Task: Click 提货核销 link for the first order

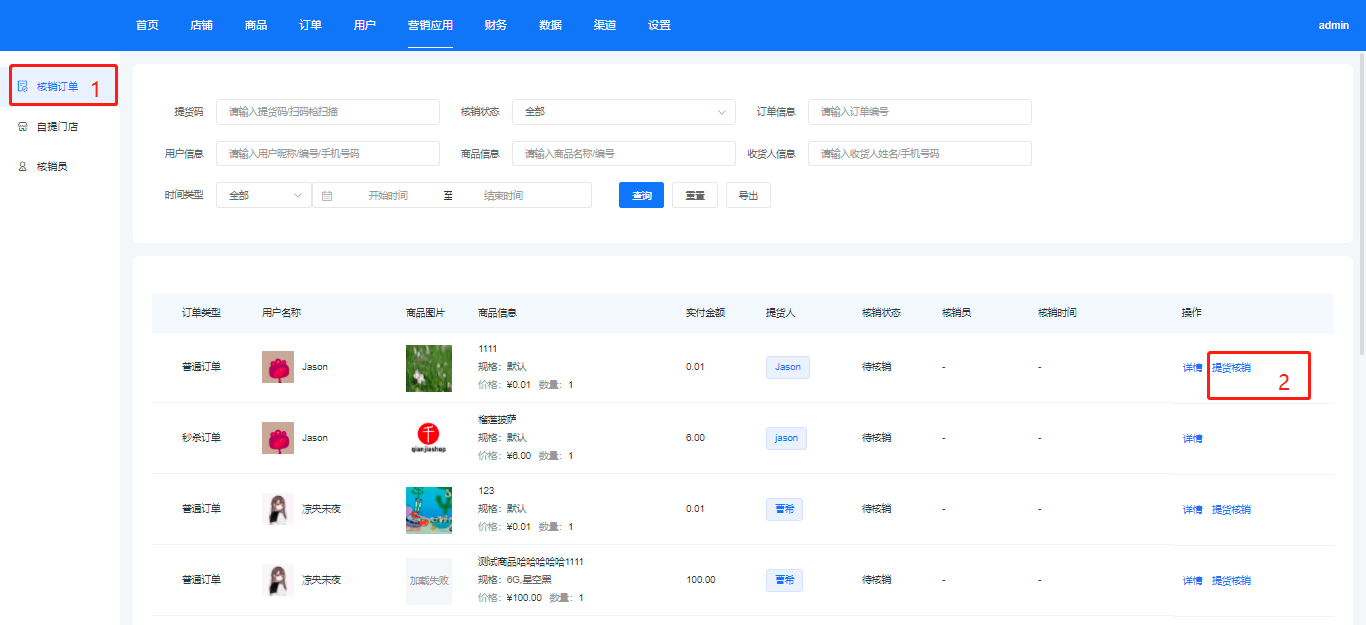Action: coord(1231,368)
